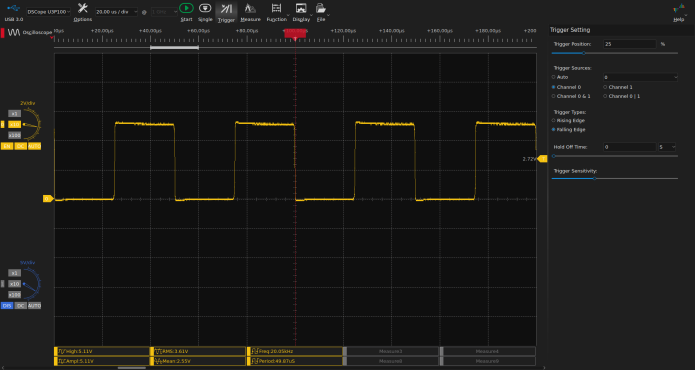Toggle channel 0 DC coupling button
The width and height of the screenshot is (695, 370).
[x=20, y=146]
